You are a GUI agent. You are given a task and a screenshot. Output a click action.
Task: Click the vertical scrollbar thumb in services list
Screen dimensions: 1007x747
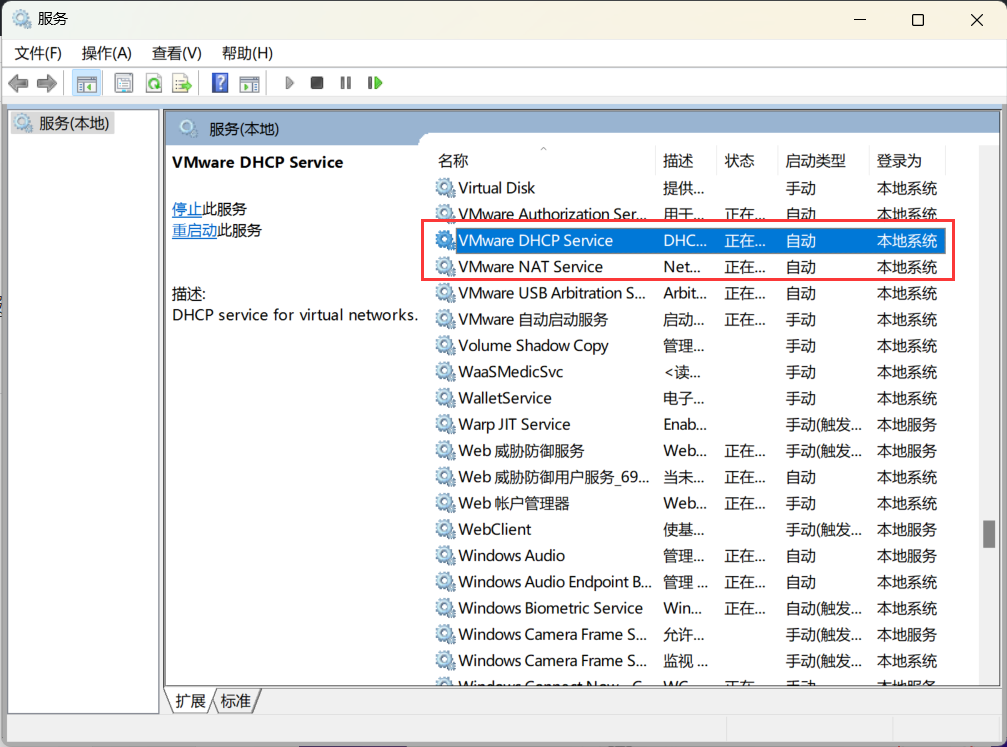[989, 534]
